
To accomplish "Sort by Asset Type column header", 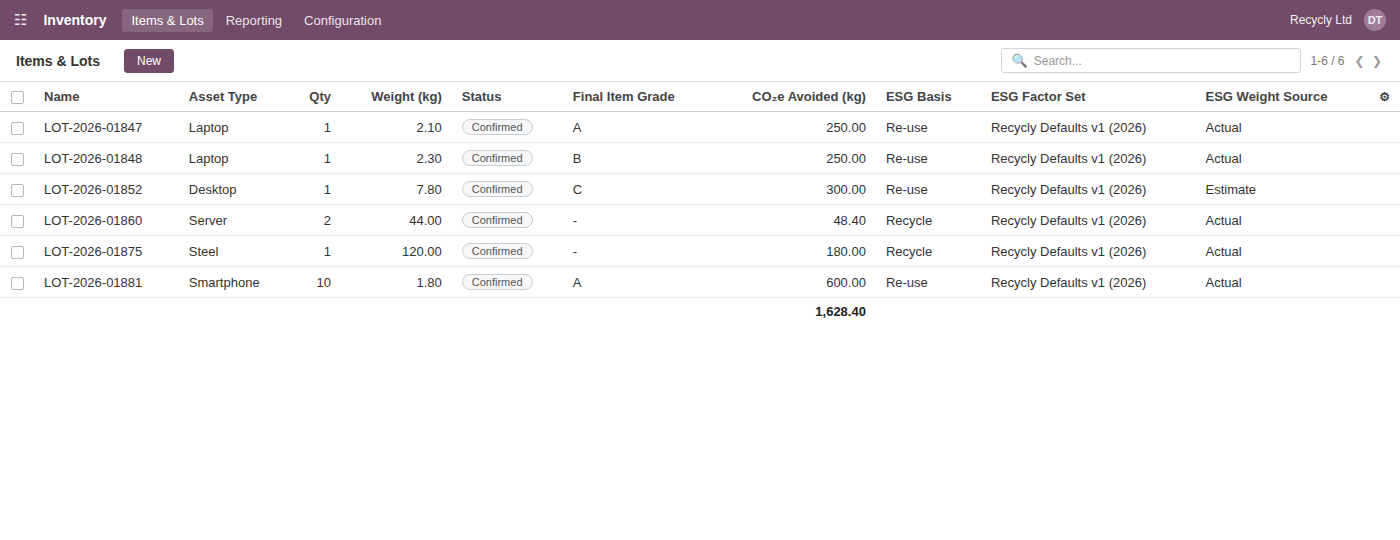I will tap(223, 97).
